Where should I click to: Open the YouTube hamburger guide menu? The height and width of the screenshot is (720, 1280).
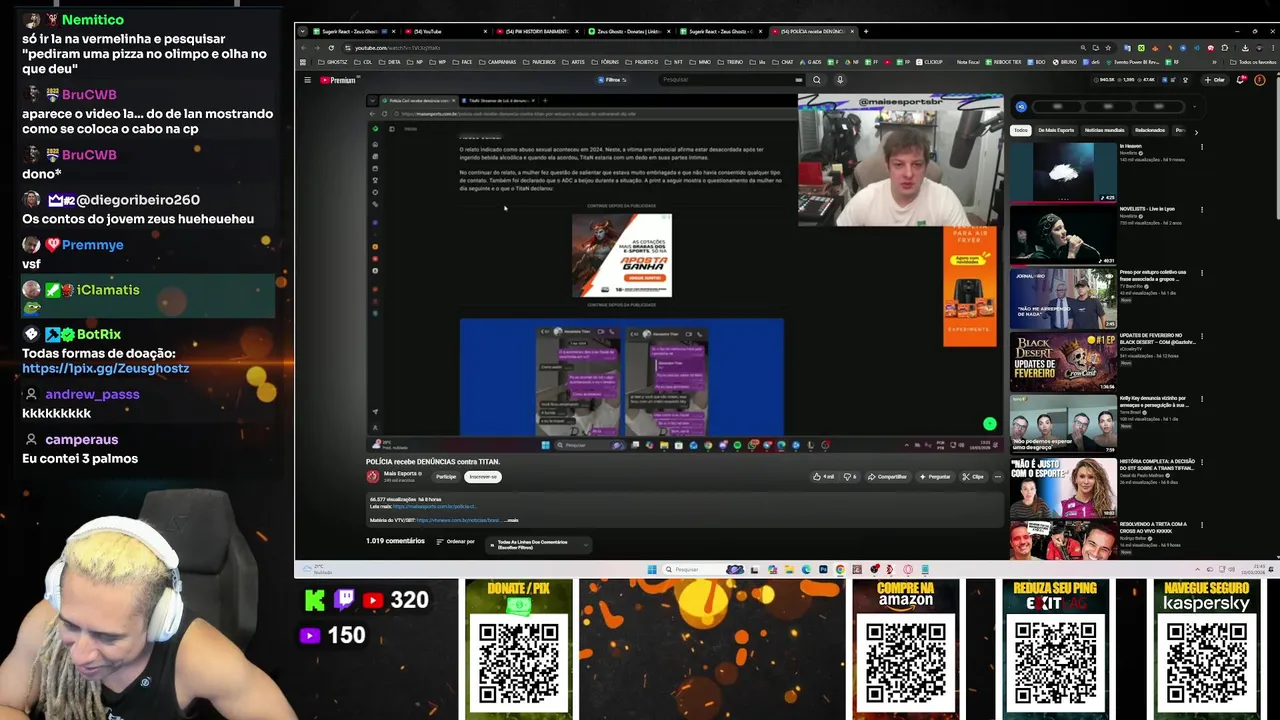click(307, 80)
